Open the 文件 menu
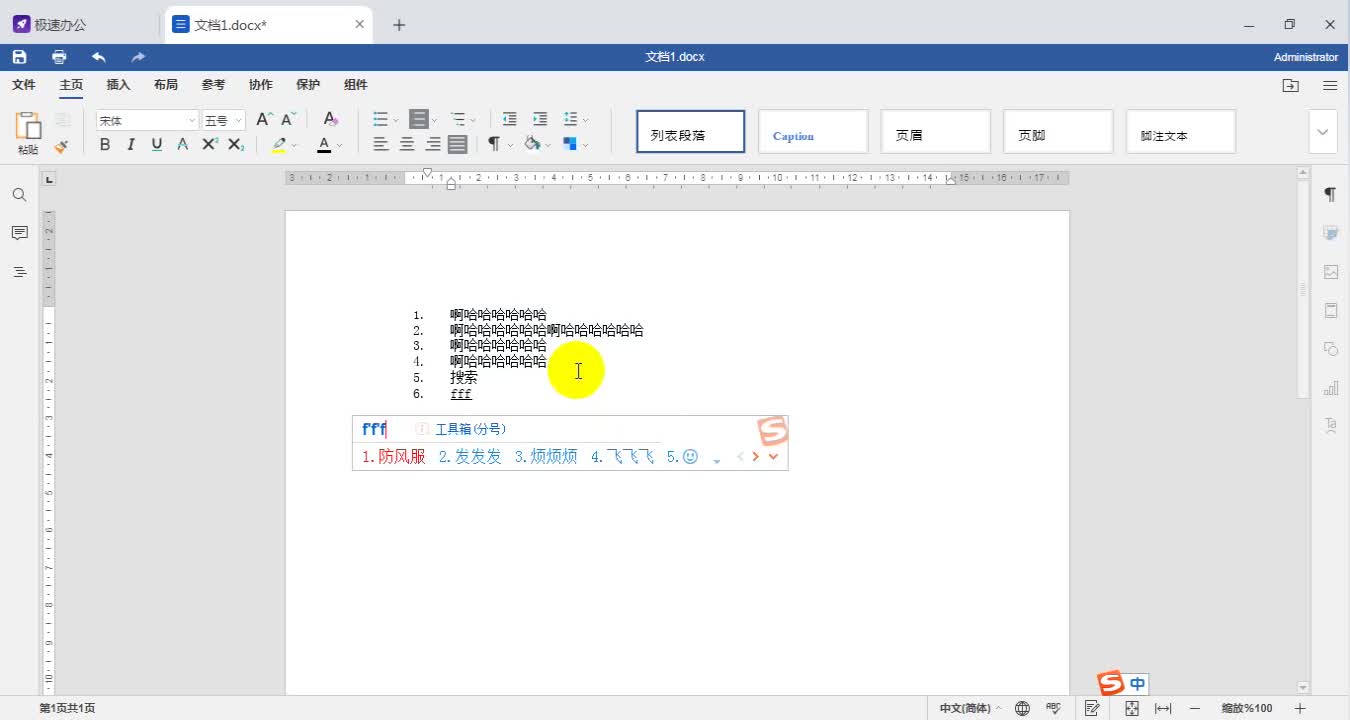Image resolution: width=1350 pixels, height=720 pixels. click(24, 85)
